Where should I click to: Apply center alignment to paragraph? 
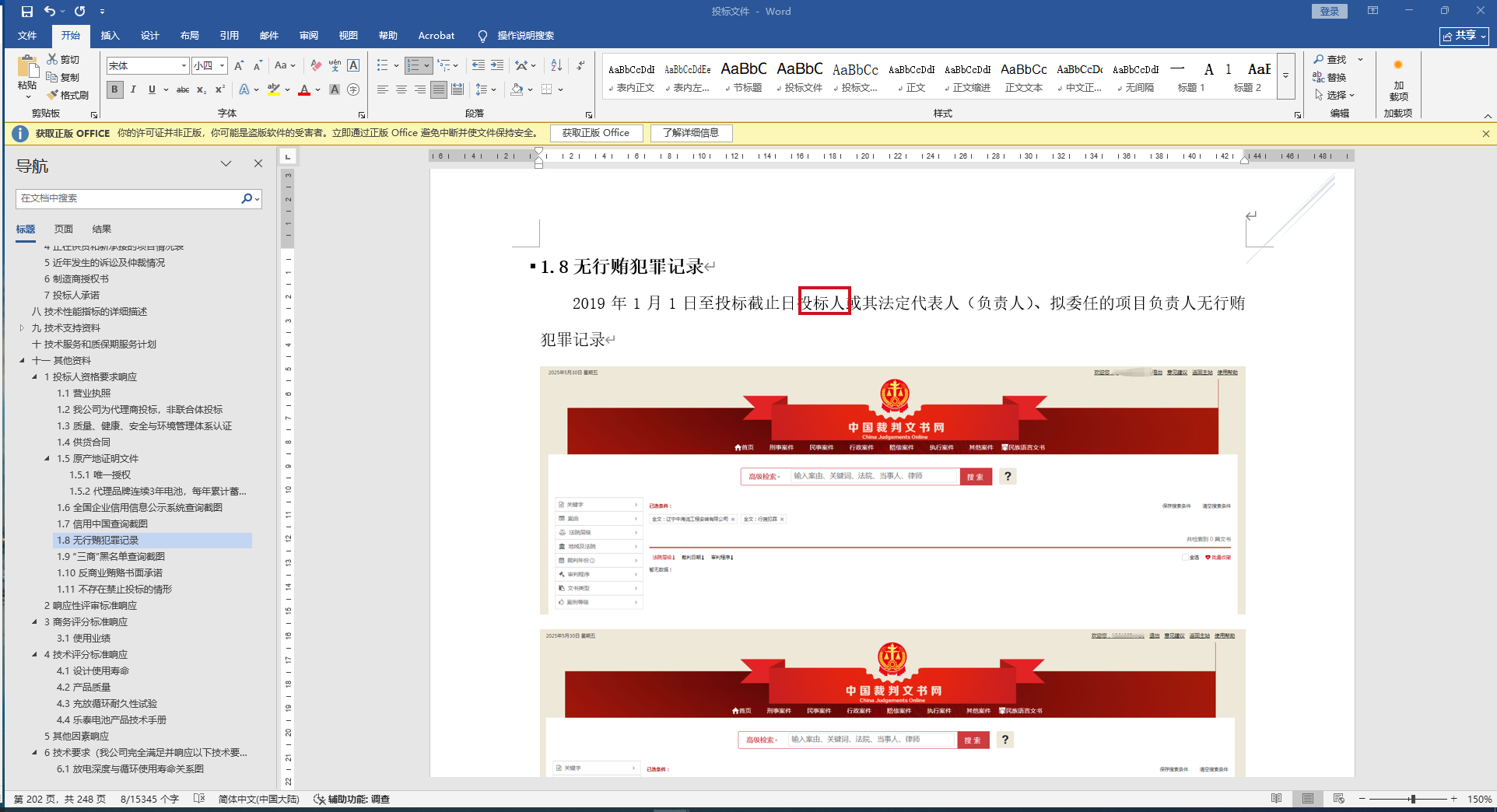click(x=401, y=89)
